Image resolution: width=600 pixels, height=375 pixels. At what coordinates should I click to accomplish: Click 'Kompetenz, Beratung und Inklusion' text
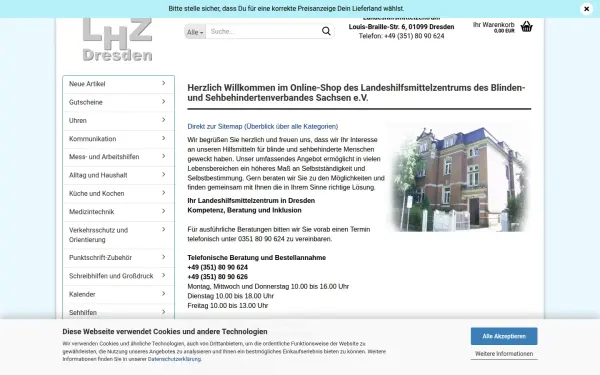pos(245,210)
